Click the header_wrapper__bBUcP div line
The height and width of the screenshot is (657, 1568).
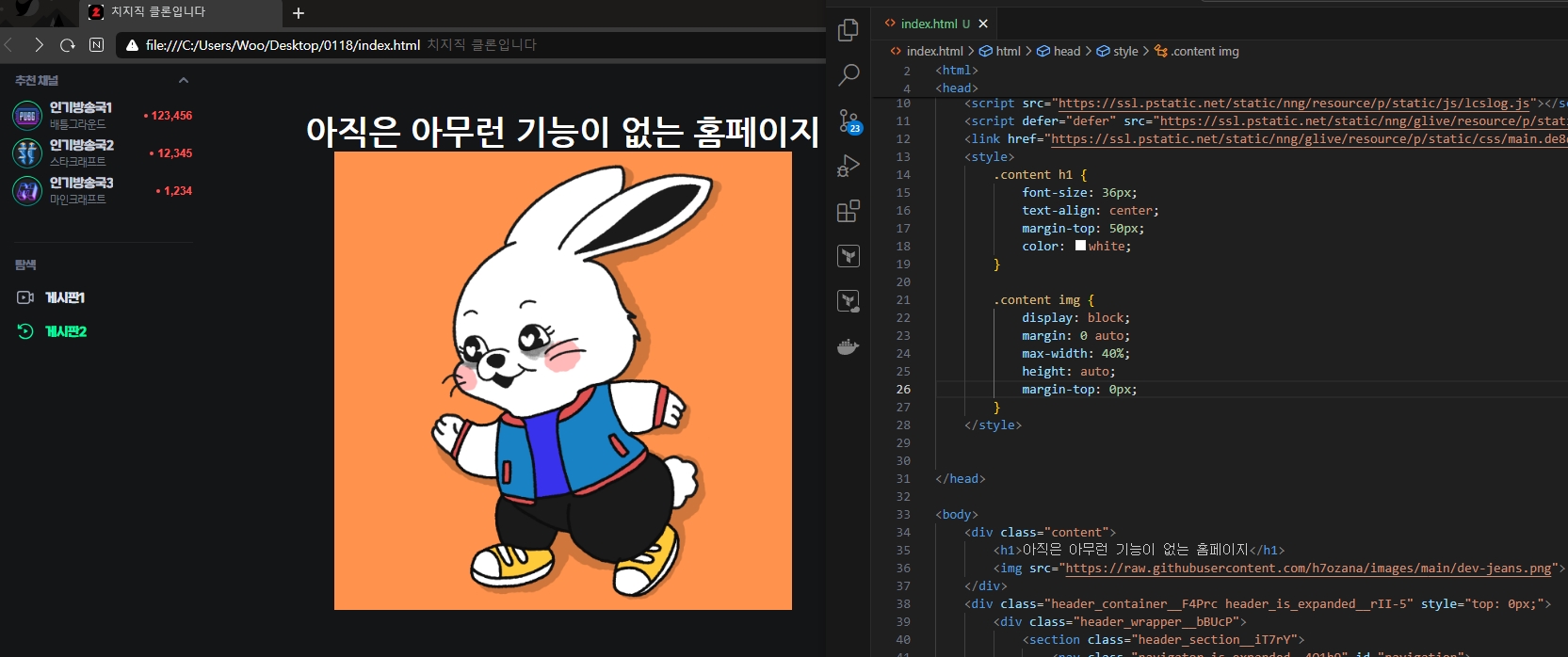tap(1120, 622)
